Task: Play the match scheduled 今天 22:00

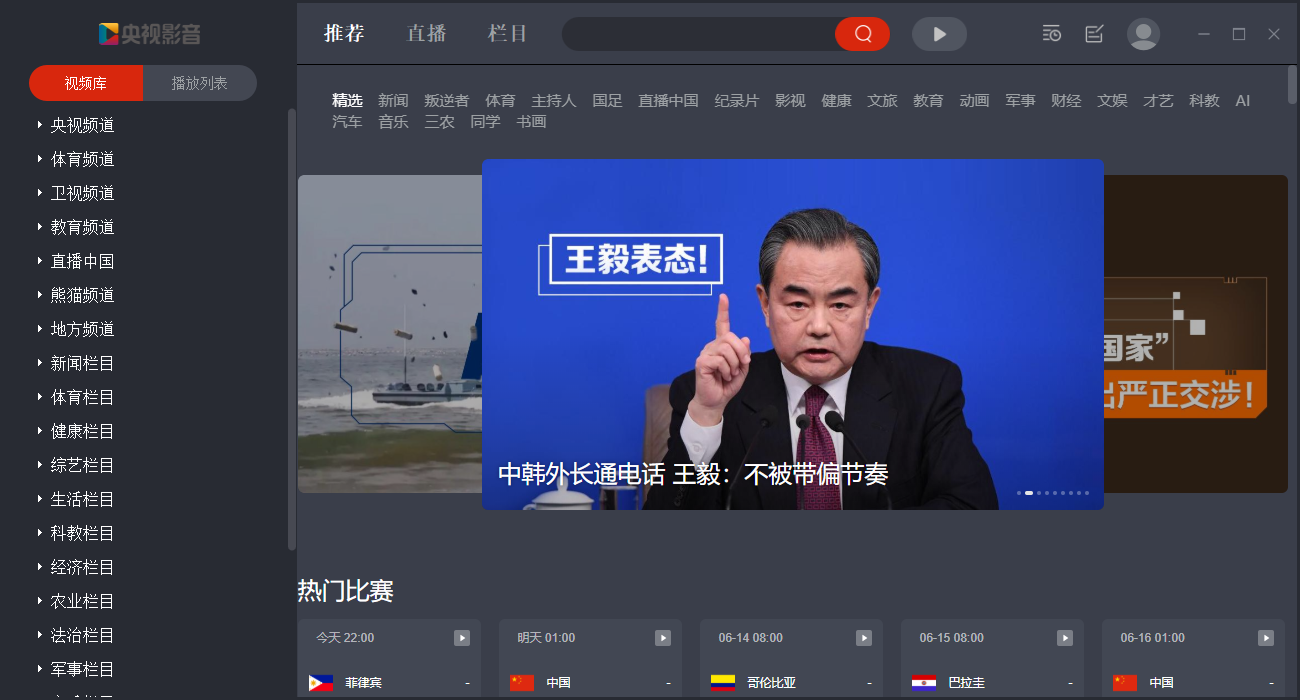Action: (461, 638)
